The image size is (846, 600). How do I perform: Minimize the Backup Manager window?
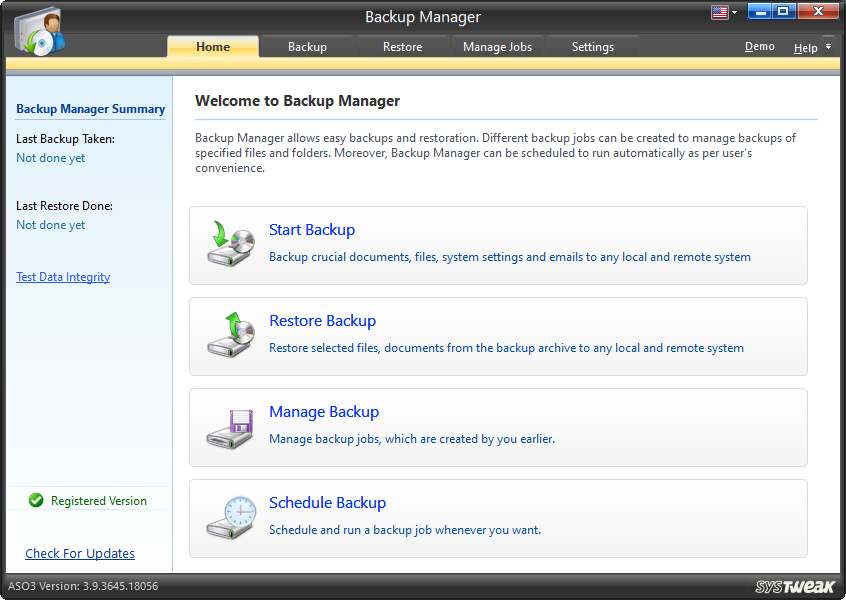[760, 11]
